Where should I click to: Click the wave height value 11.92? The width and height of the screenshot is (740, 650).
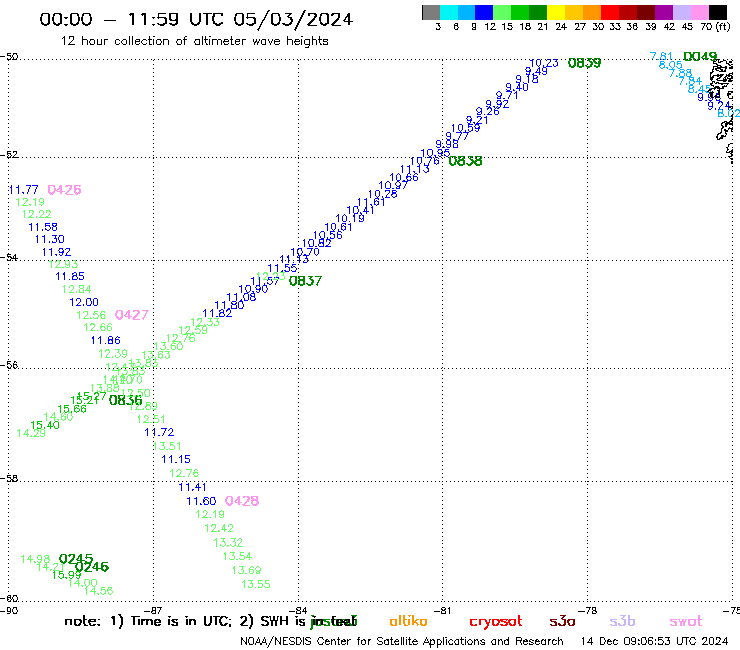[56, 252]
